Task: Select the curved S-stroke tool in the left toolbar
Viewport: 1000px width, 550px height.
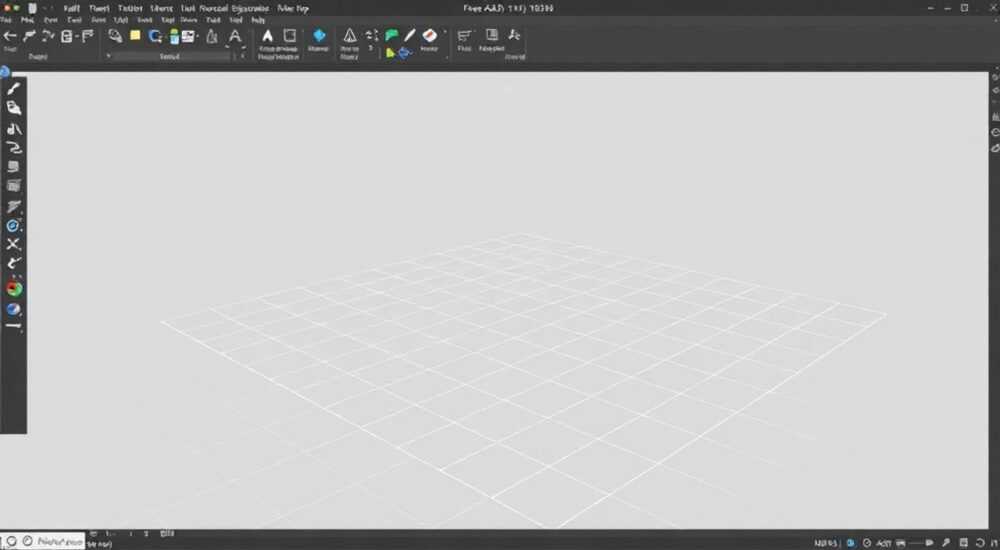Action: (x=13, y=148)
